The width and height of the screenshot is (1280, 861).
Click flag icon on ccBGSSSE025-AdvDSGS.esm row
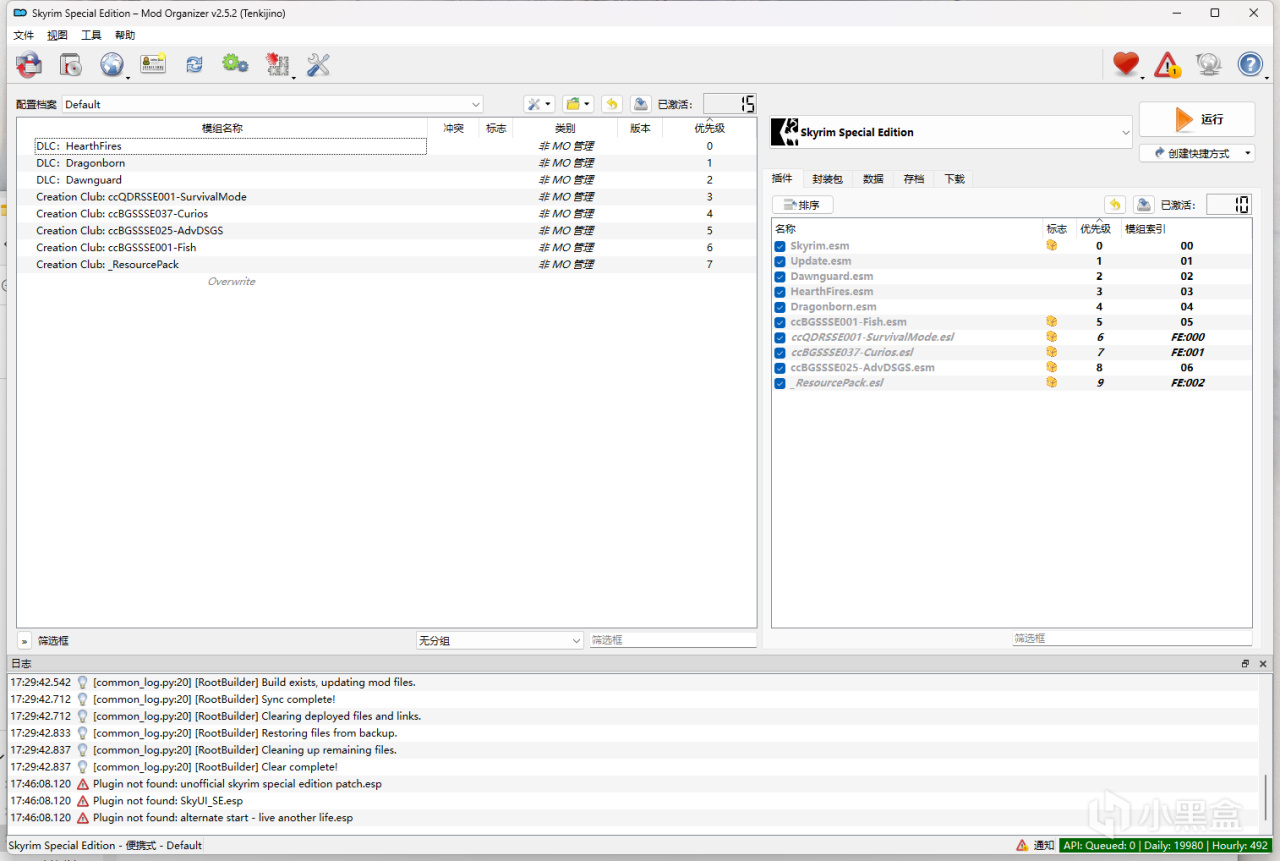coord(1051,368)
